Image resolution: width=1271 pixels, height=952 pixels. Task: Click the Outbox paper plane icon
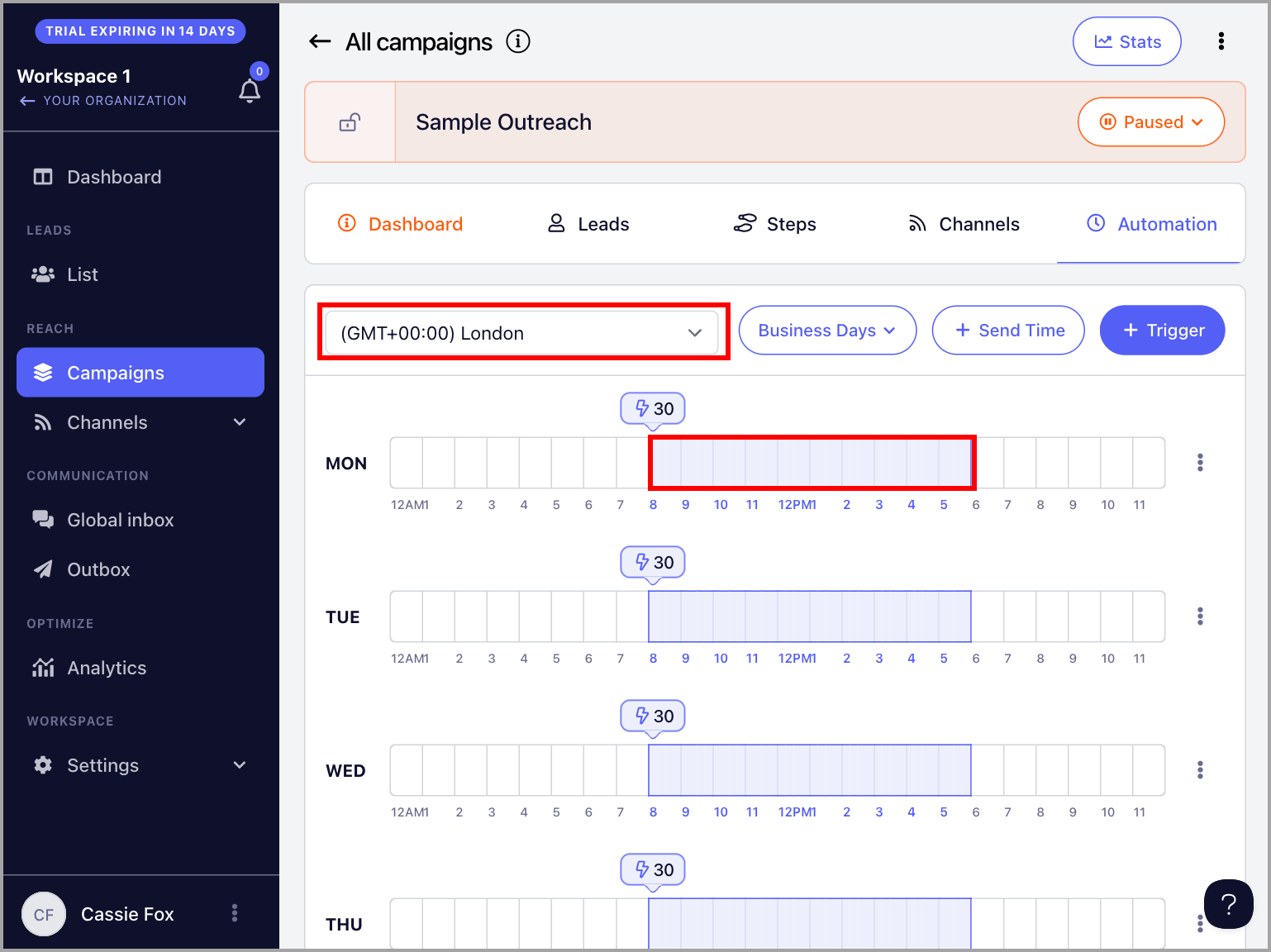pyautogui.click(x=43, y=569)
